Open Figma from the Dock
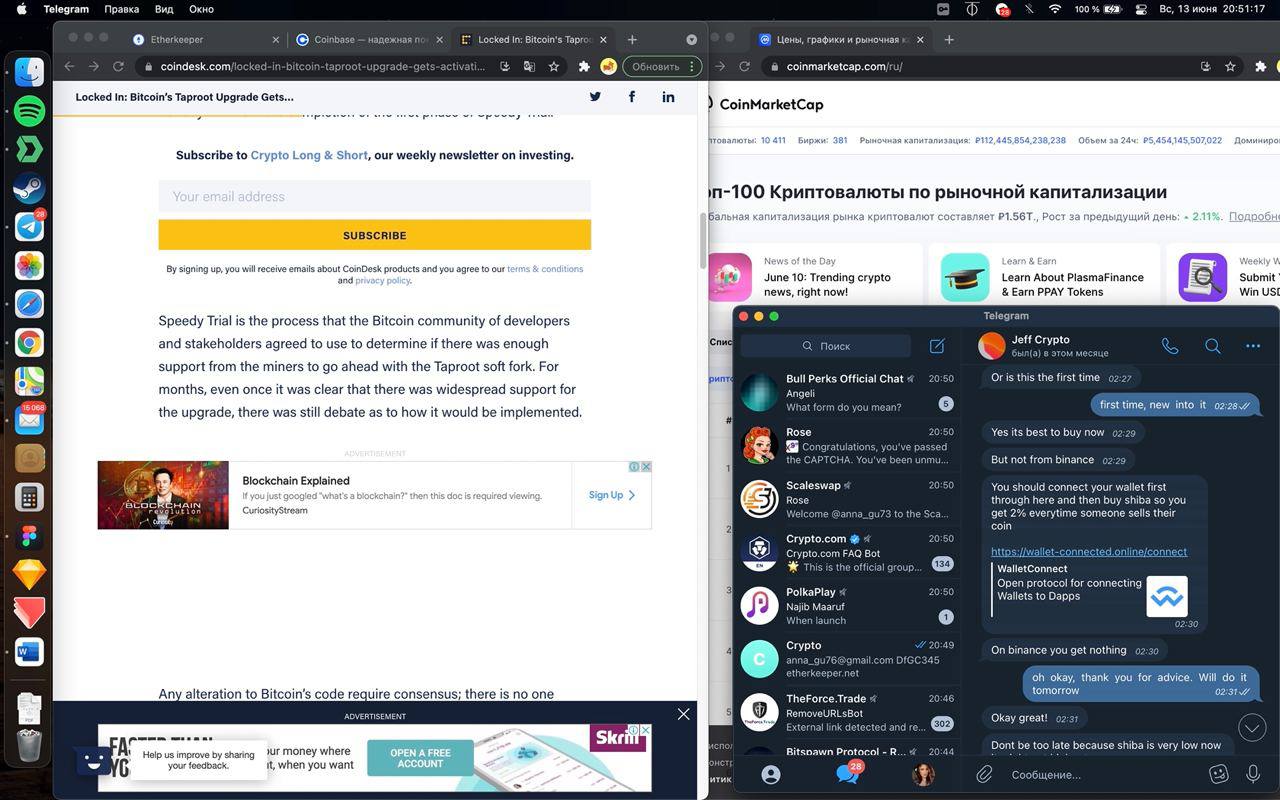Viewport: 1280px width, 800px height. click(29, 536)
